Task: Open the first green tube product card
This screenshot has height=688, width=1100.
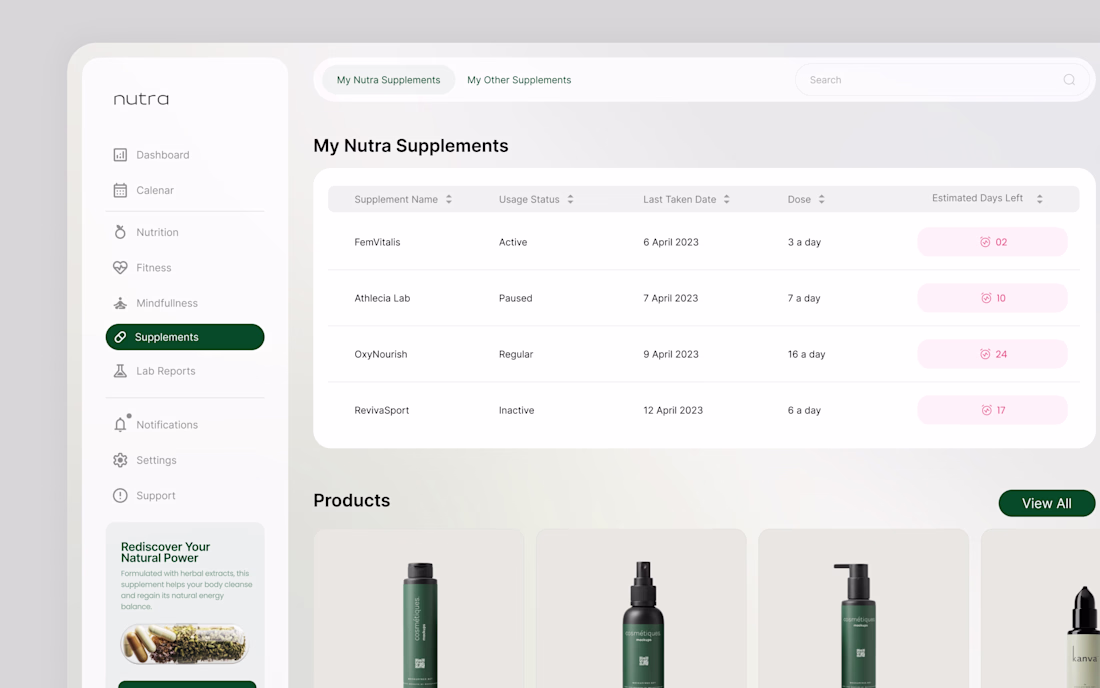Action: 419,609
